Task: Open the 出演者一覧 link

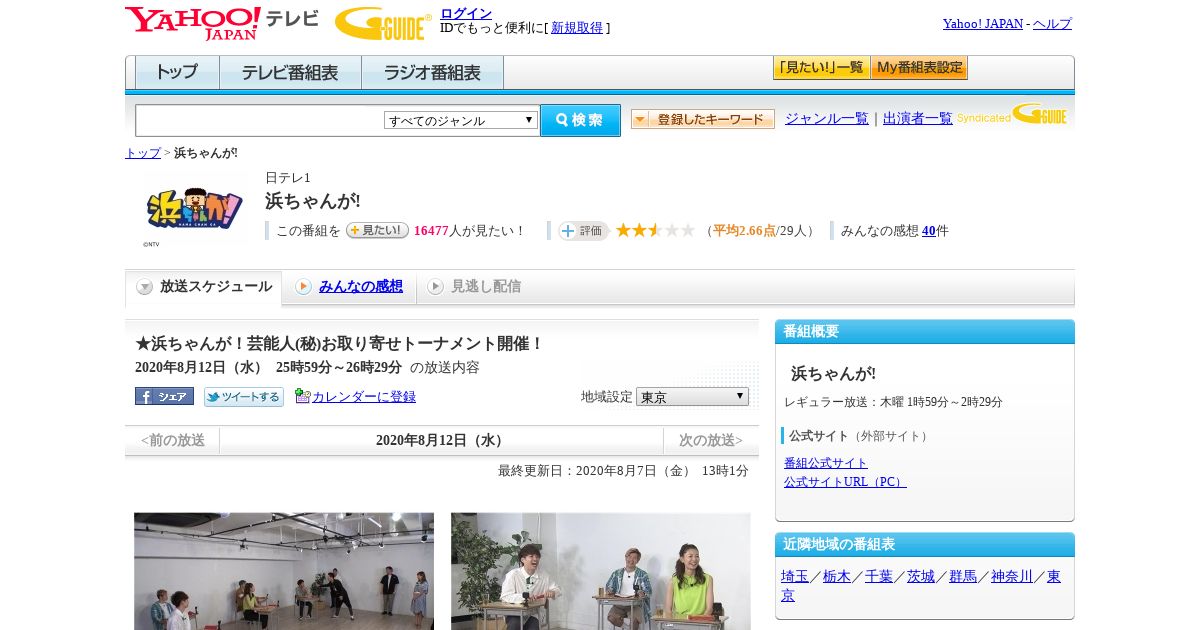Action: 918,118
